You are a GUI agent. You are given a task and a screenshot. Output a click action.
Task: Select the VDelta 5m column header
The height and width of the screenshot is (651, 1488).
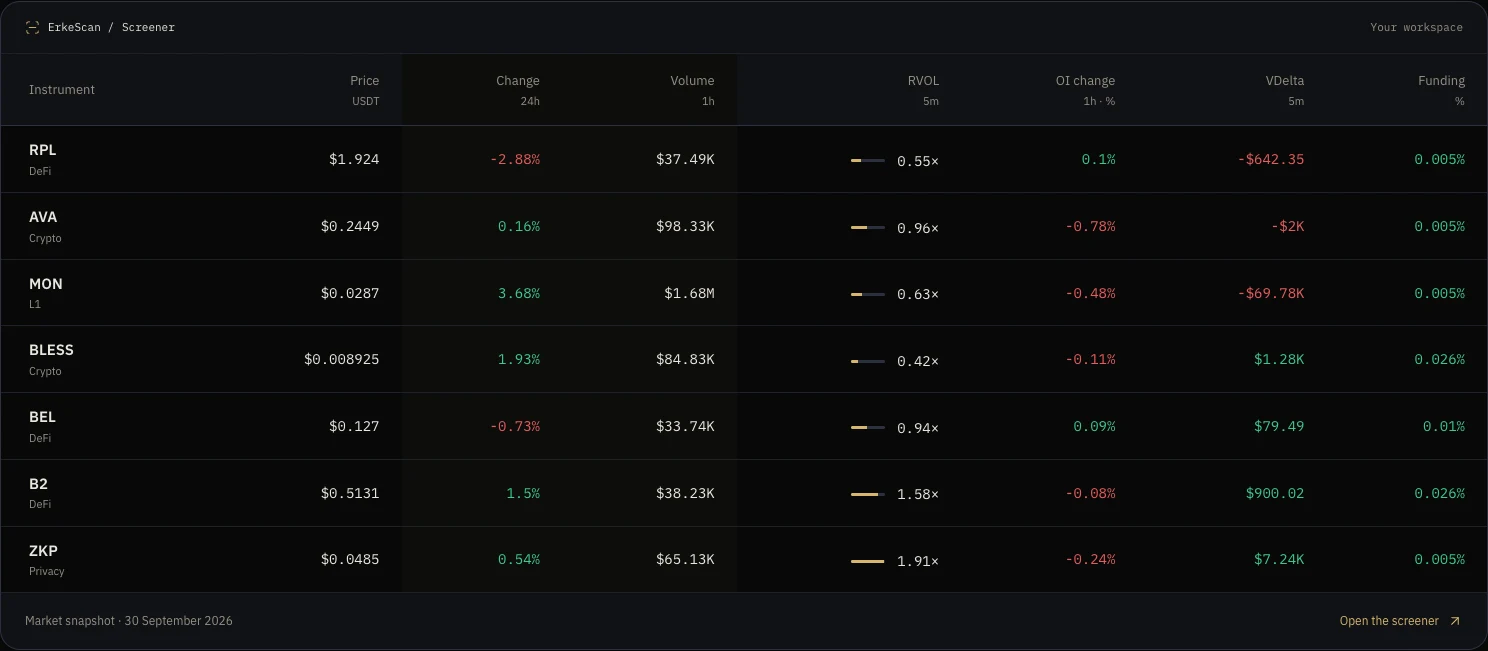(x=1284, y=90)
